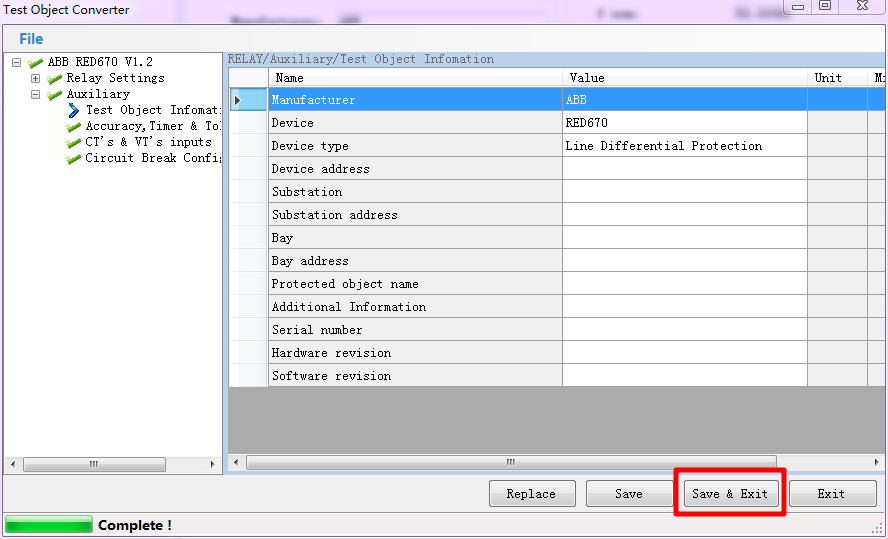Click the blue arrow icon beside Test Object Infomation
Screen dimensions: 888x539
(x=74, y=110)
